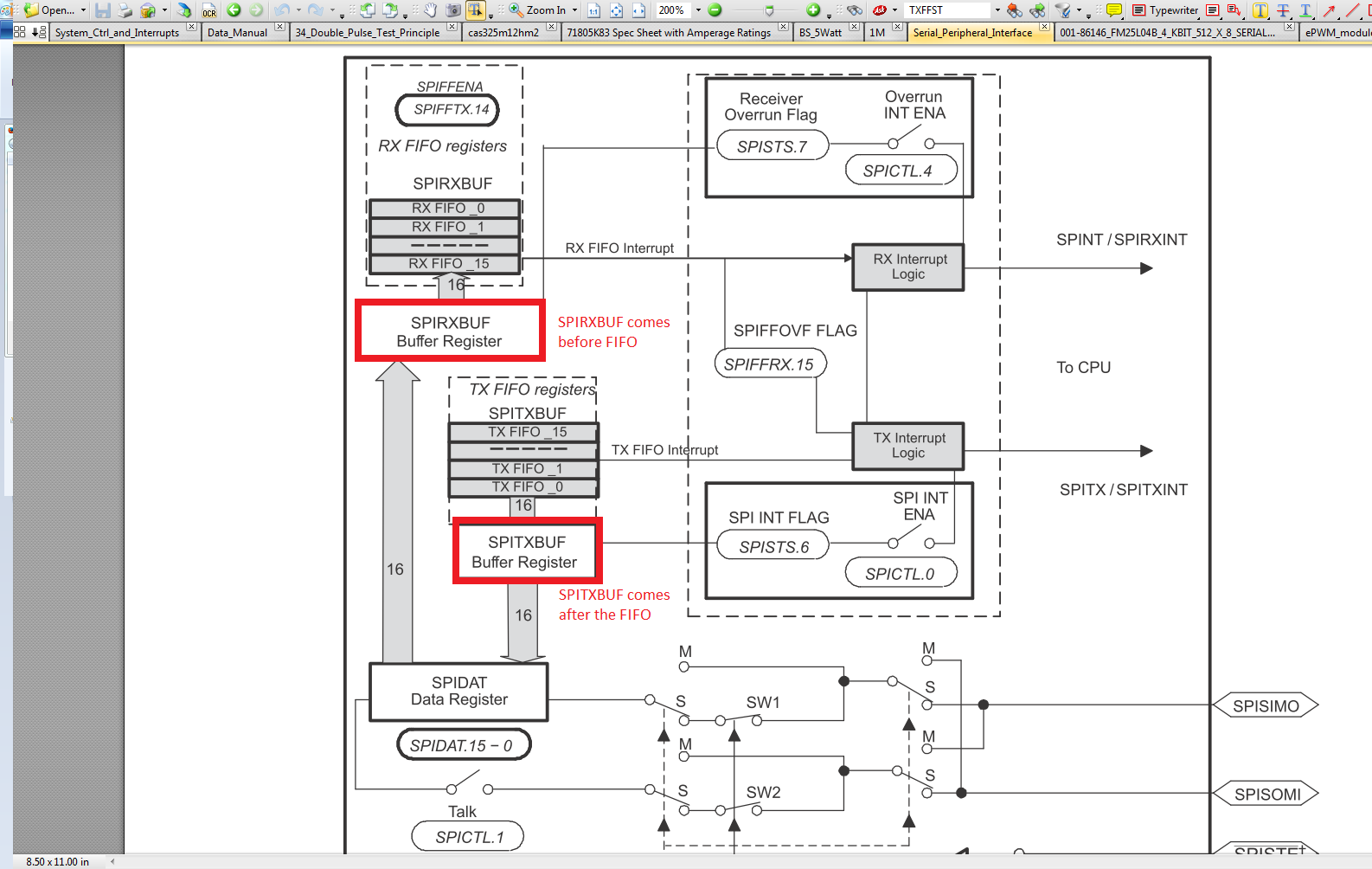Open the zoom percentage dropdown
Screen dimensions: 1372x869
pos(698,10)
